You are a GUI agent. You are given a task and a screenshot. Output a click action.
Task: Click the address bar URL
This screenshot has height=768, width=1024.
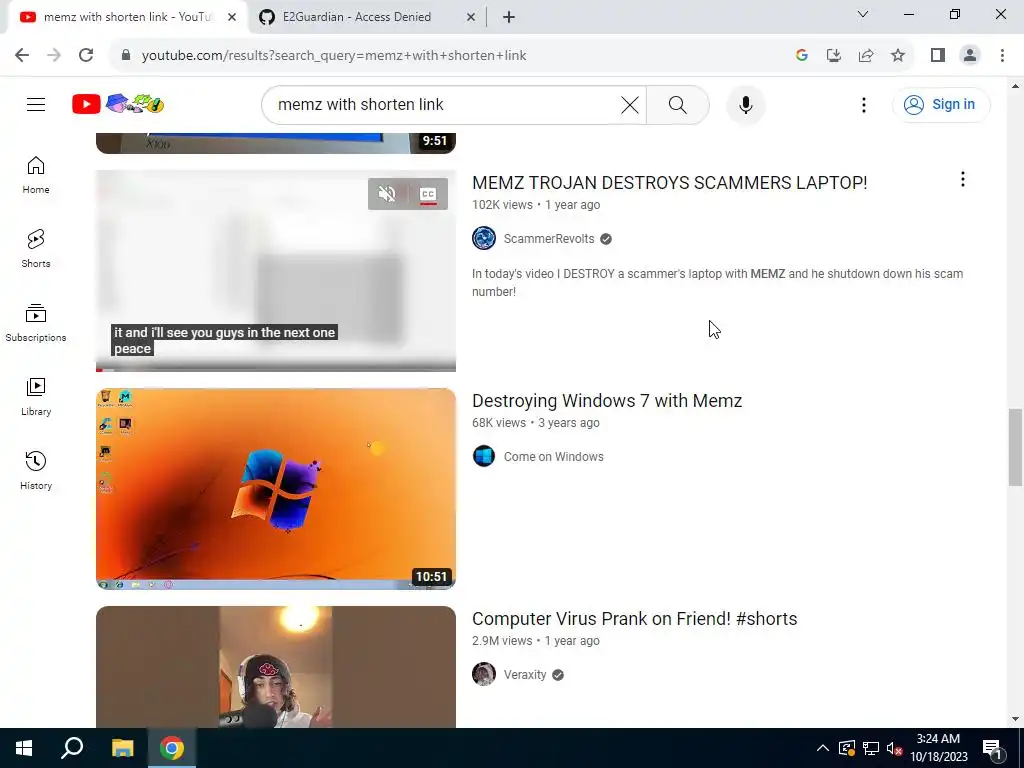[334, 56]
